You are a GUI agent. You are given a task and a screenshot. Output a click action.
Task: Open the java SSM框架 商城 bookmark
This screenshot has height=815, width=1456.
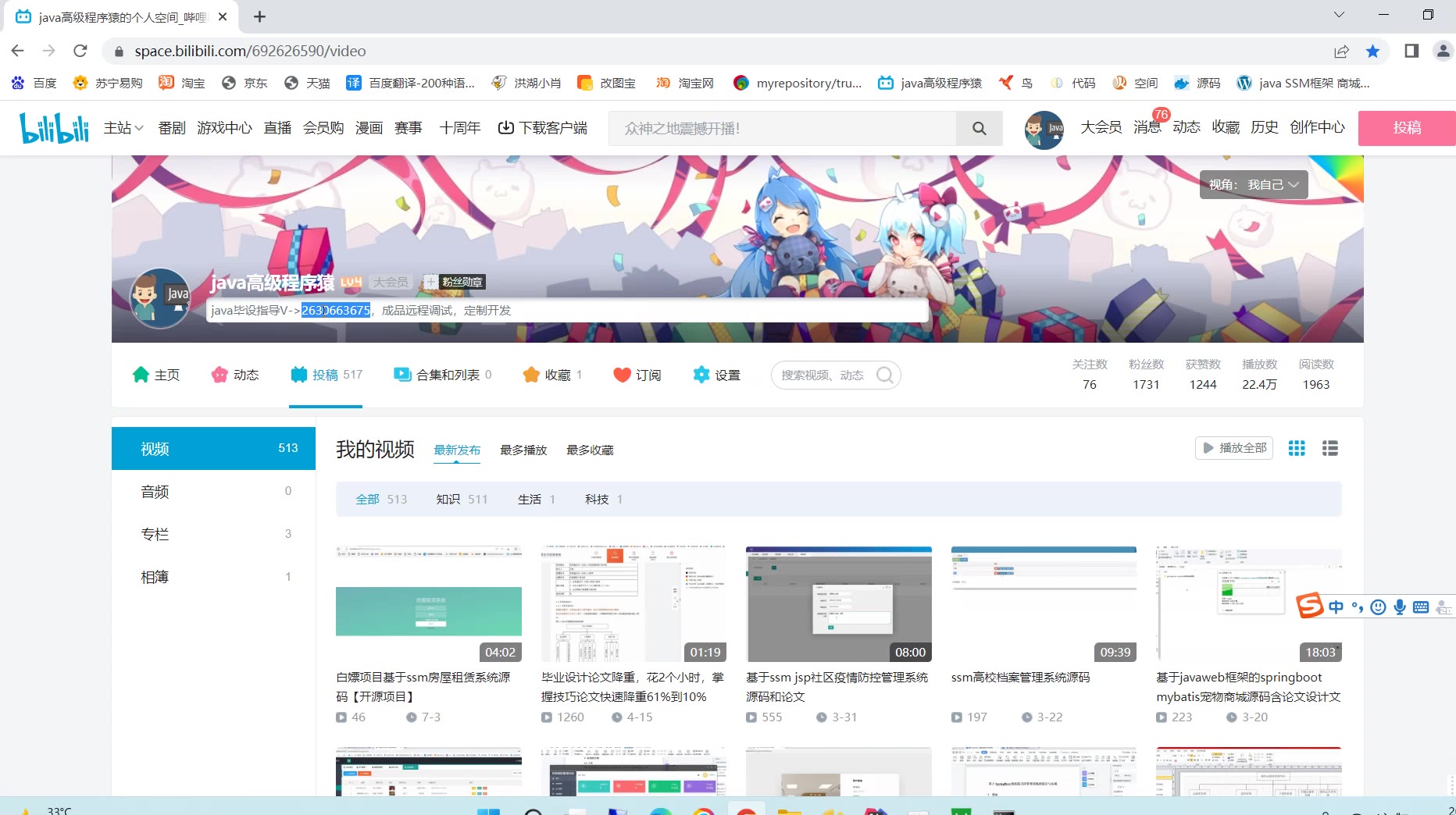(x=1303, y=83)
